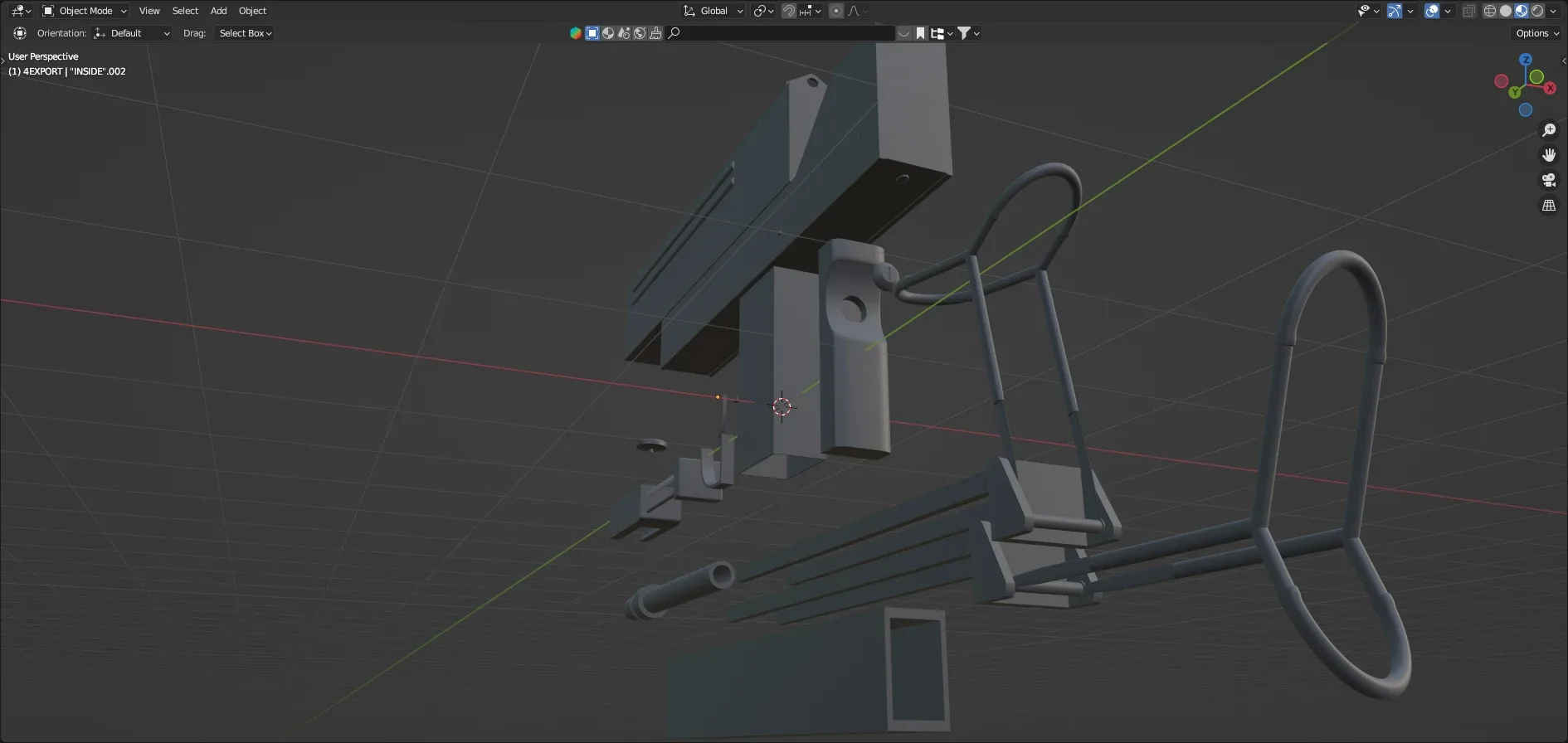Open the Object menu
This screenshot has height=743, width=1568.
tap(252, 11)
